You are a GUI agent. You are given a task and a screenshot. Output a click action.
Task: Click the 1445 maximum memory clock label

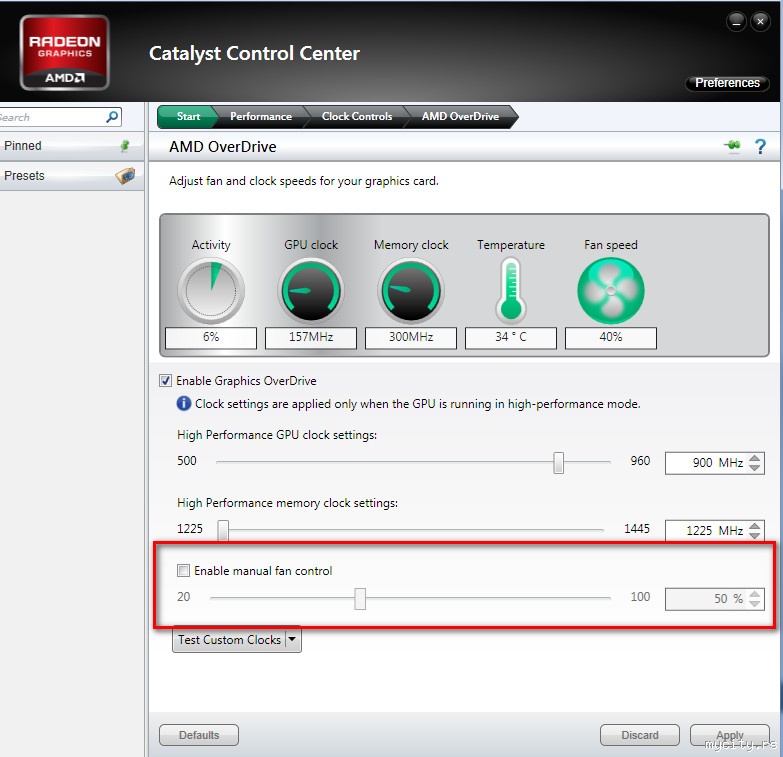[x=637, y=528]
